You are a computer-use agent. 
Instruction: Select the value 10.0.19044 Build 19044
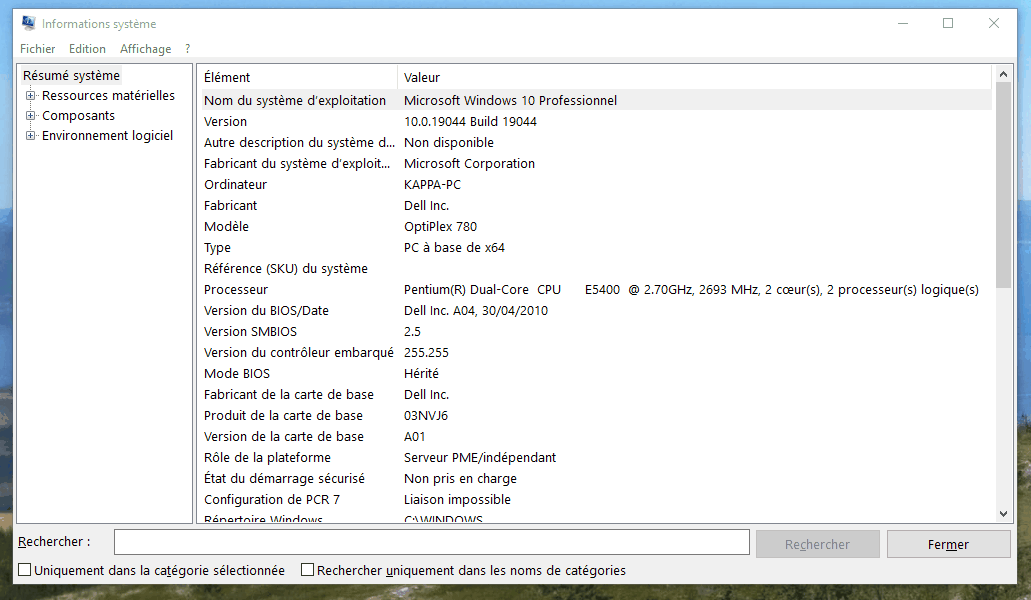pyautogui.click(x=470, y=122)
